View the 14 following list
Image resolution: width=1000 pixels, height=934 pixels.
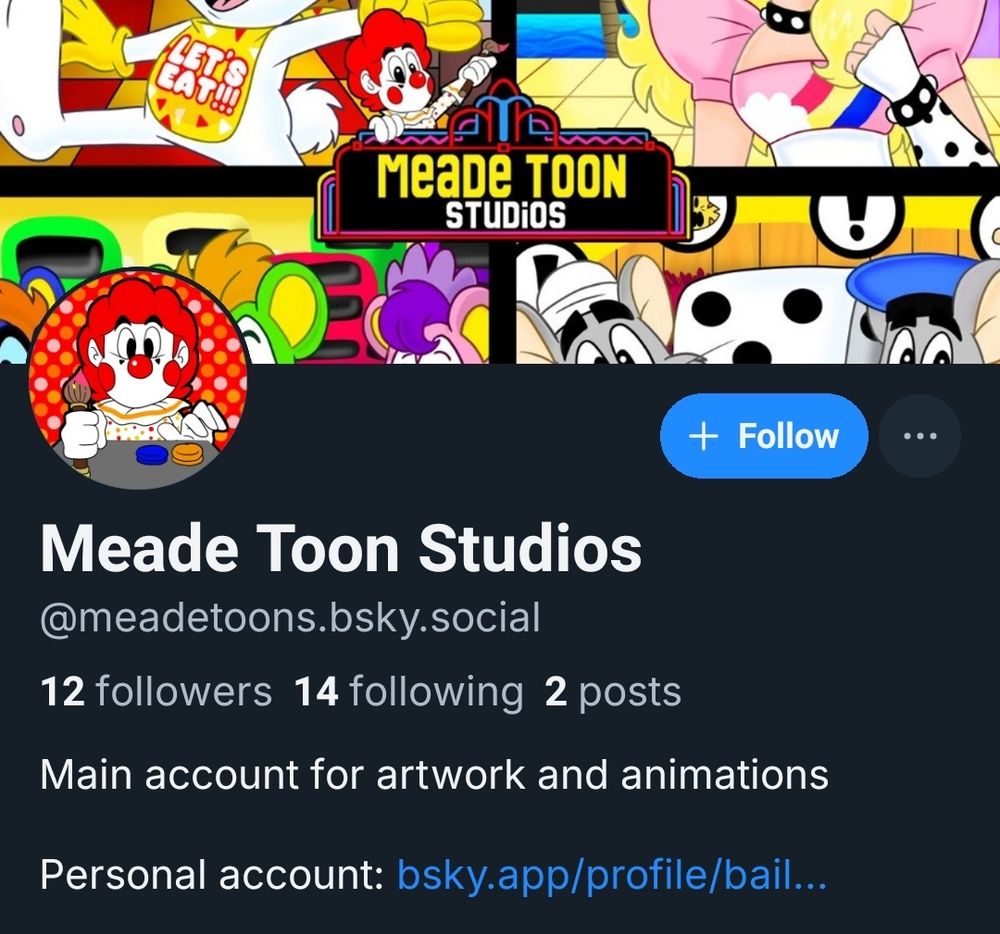point(408,692)
